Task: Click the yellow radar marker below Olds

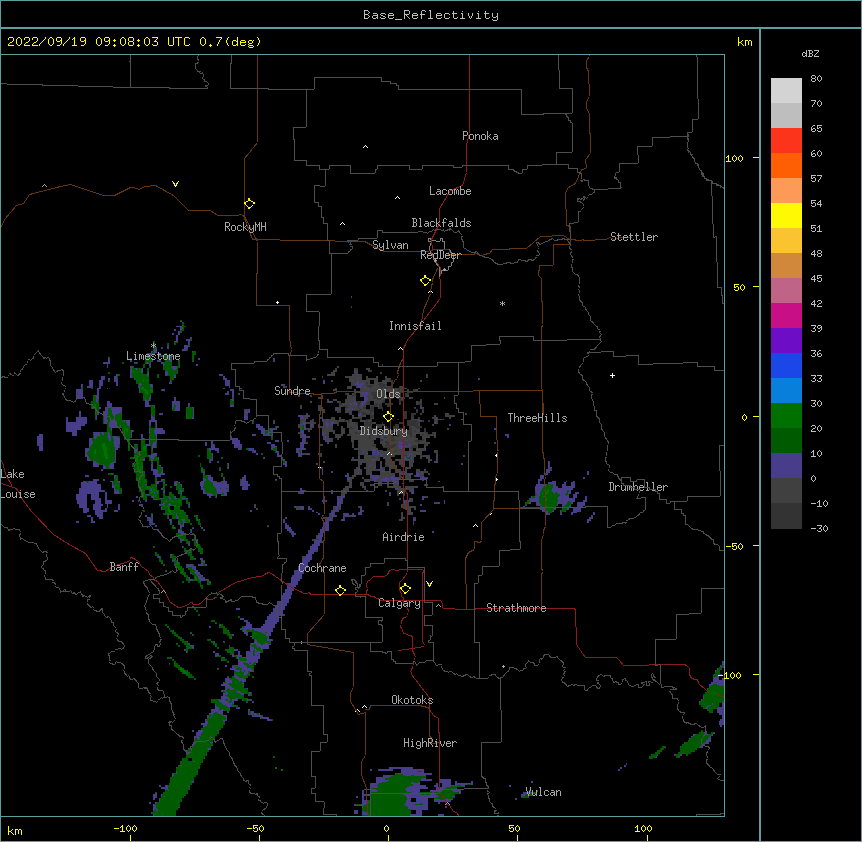Action: coord(388,417)
